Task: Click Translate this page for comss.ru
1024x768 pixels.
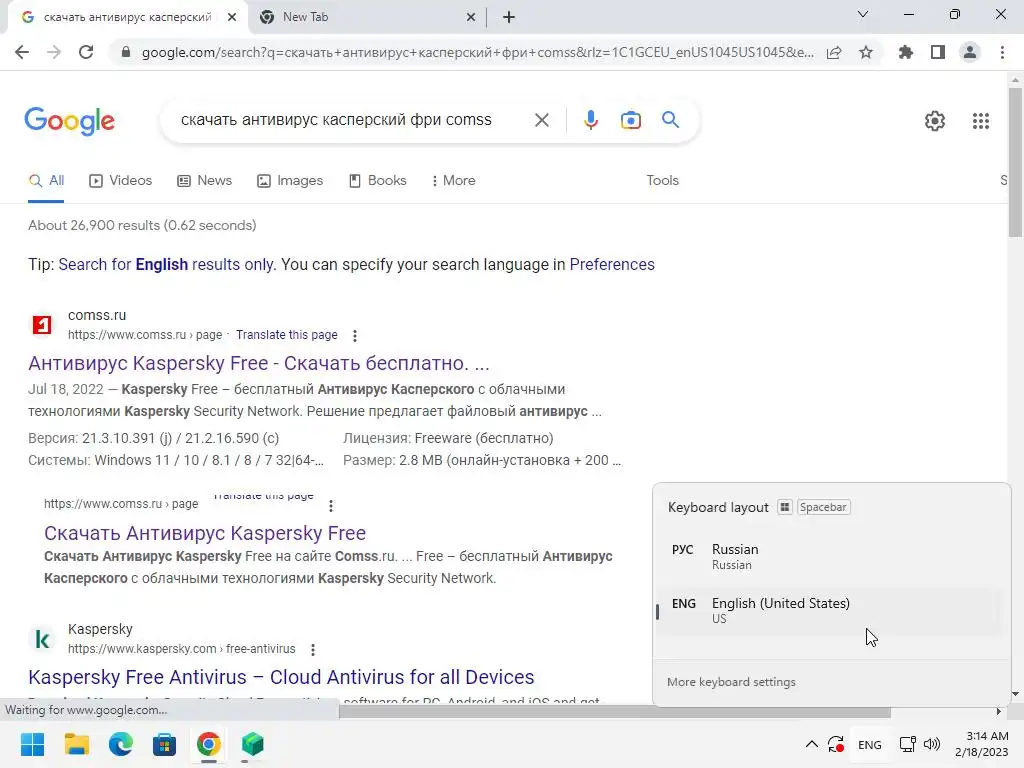Action: (x=287, y=335)
